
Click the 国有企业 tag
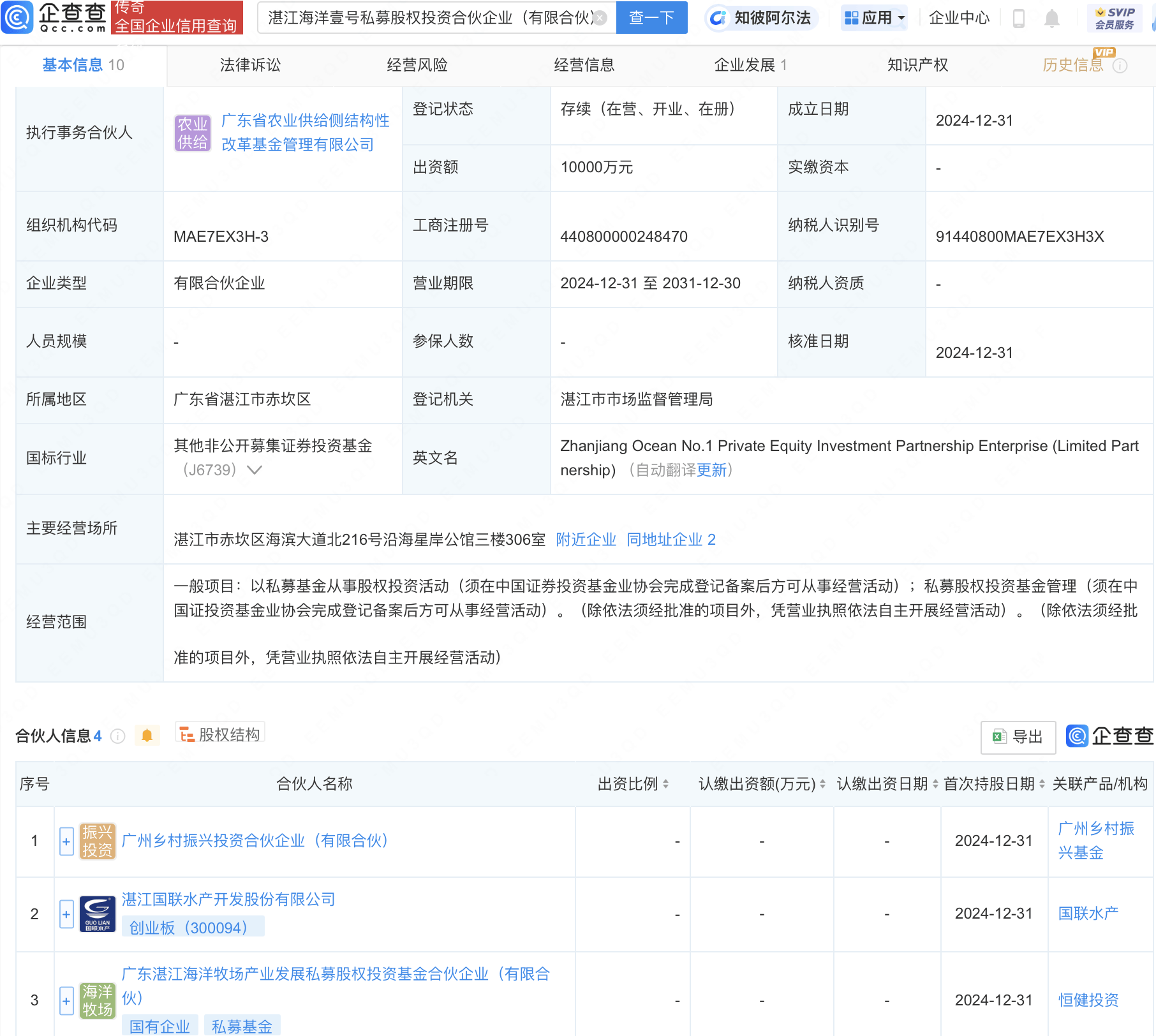[x=159, y=1026]
